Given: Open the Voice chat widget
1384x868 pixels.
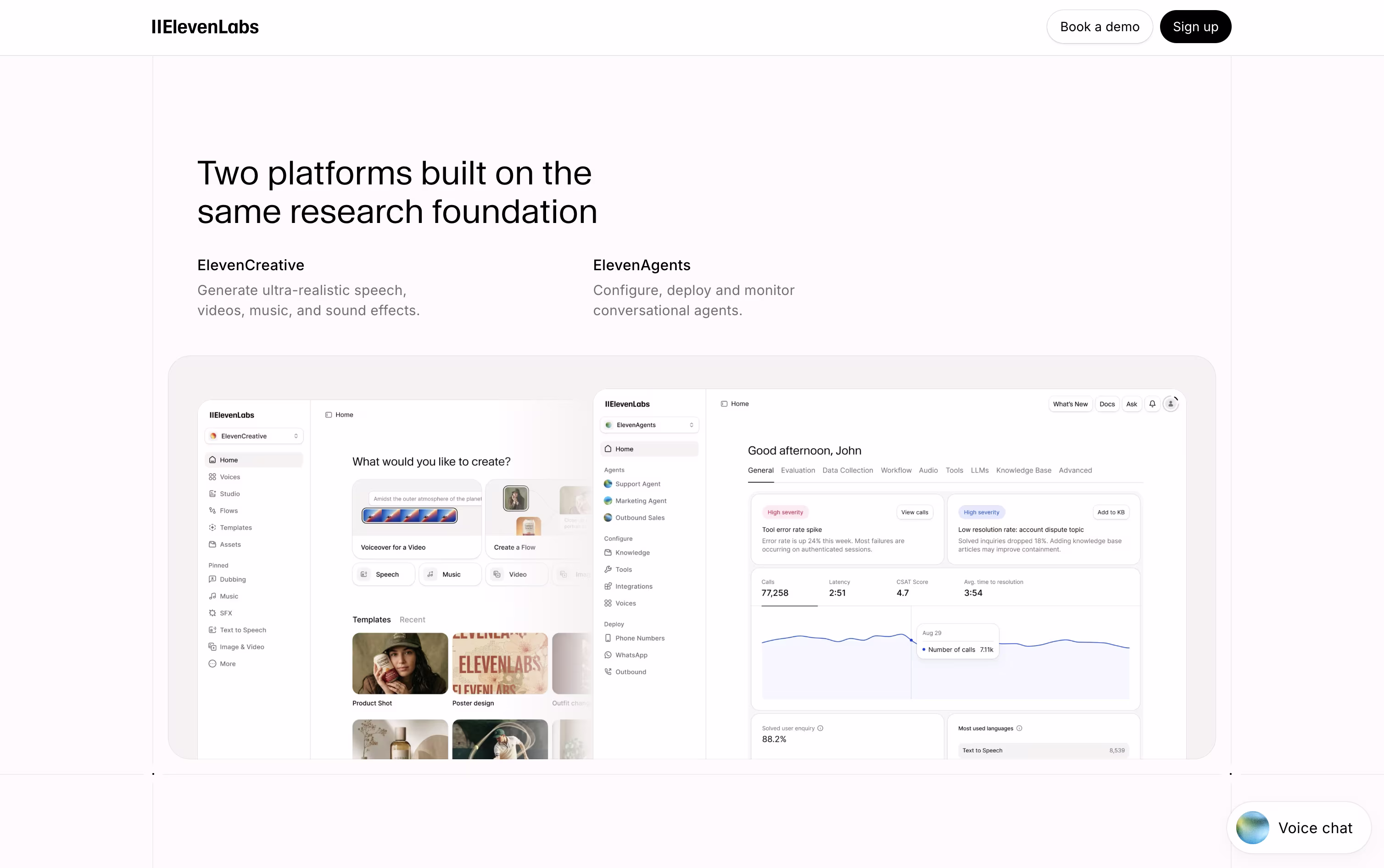Looking at the screenshot, I should point(1299,828).
